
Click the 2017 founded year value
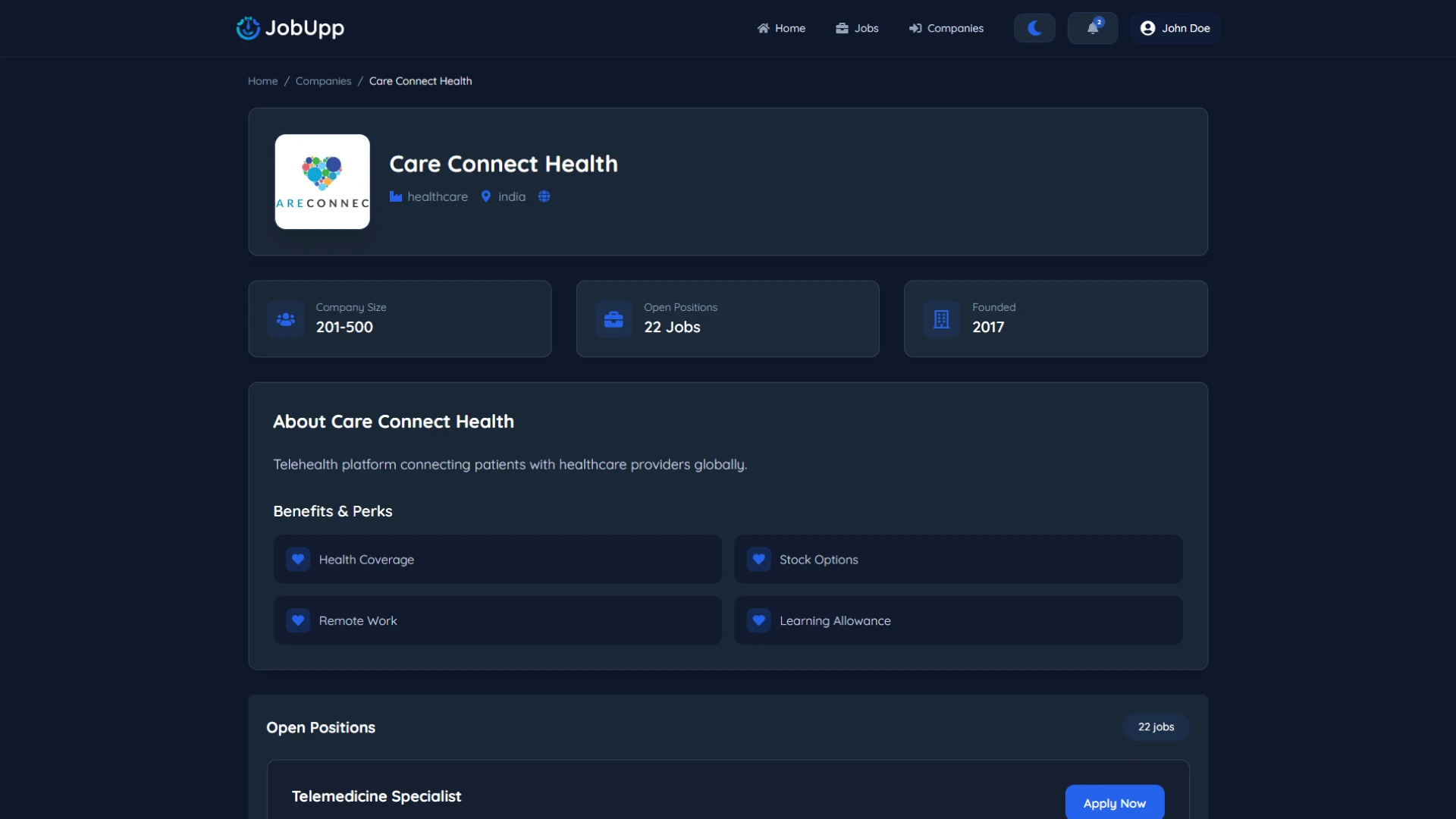tap(988, 327)
